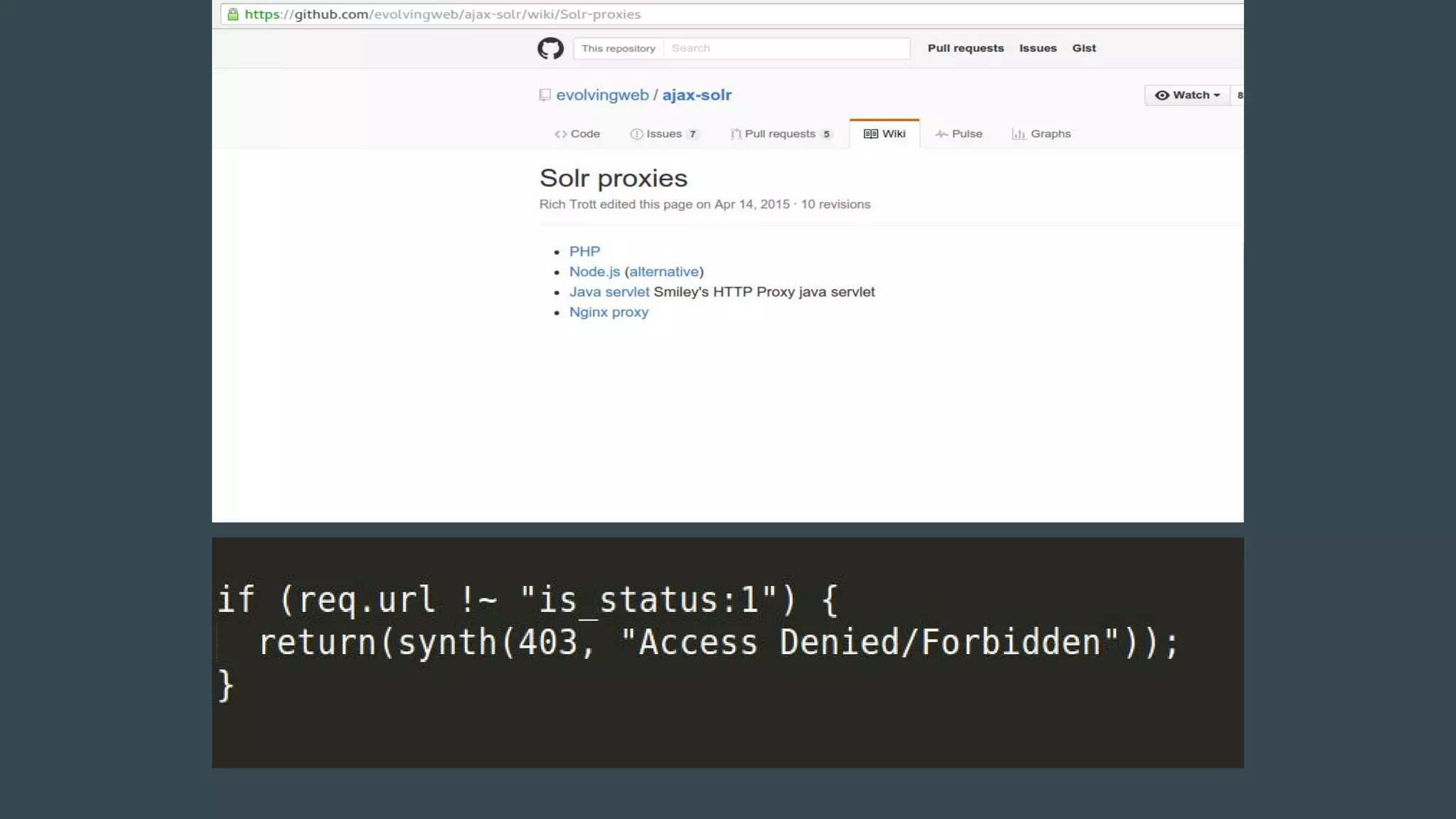Open Issues in top navigation
Image resolution: width=1456 pixels, height=819 pixels.
[1037, 48]
